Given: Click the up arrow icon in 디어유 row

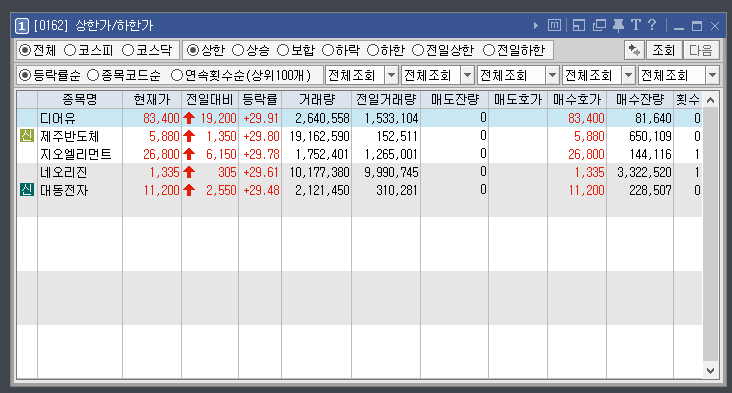Looking at the screenshot, I should (189, 118).
